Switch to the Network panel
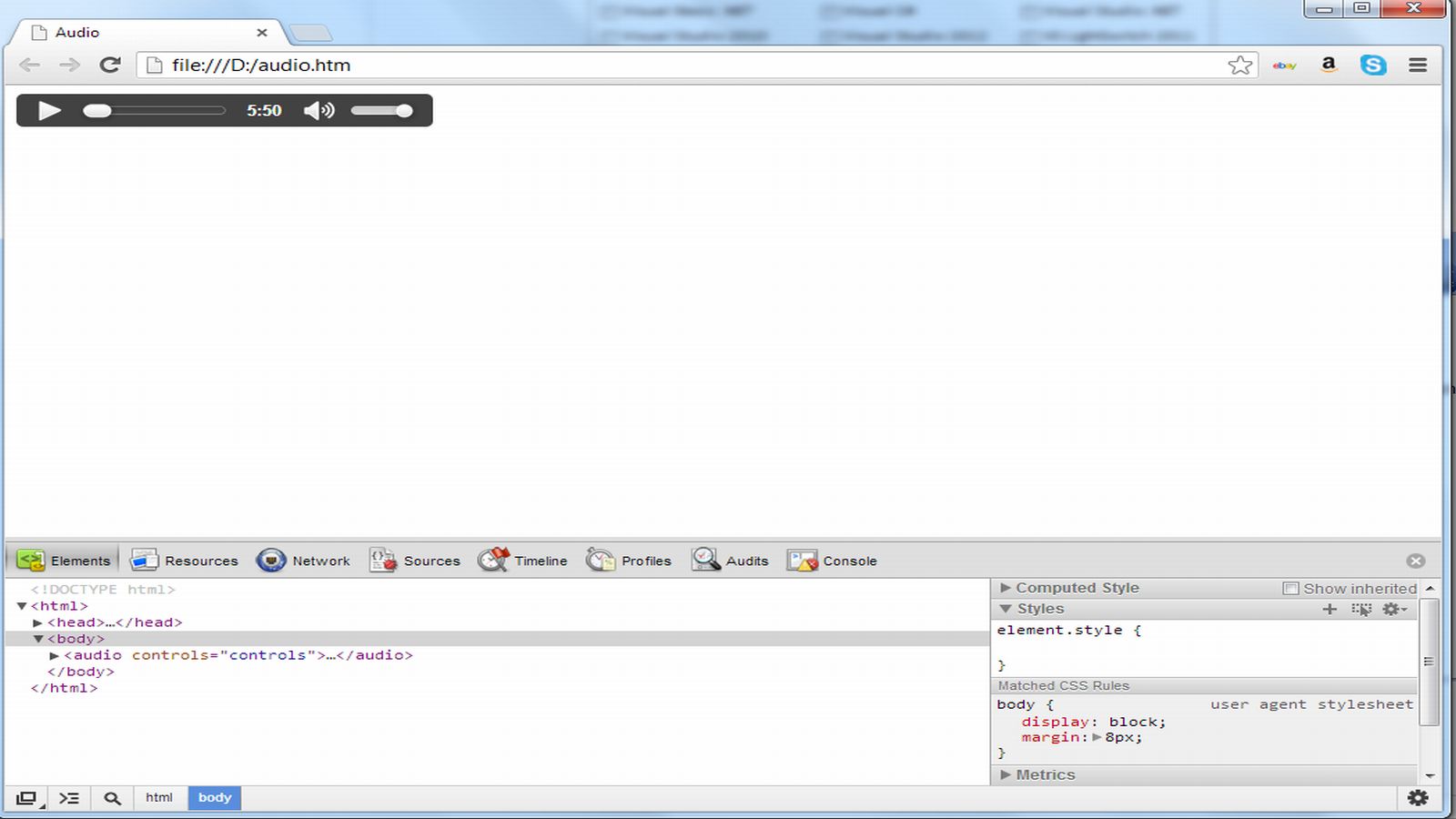 [303, 561]
